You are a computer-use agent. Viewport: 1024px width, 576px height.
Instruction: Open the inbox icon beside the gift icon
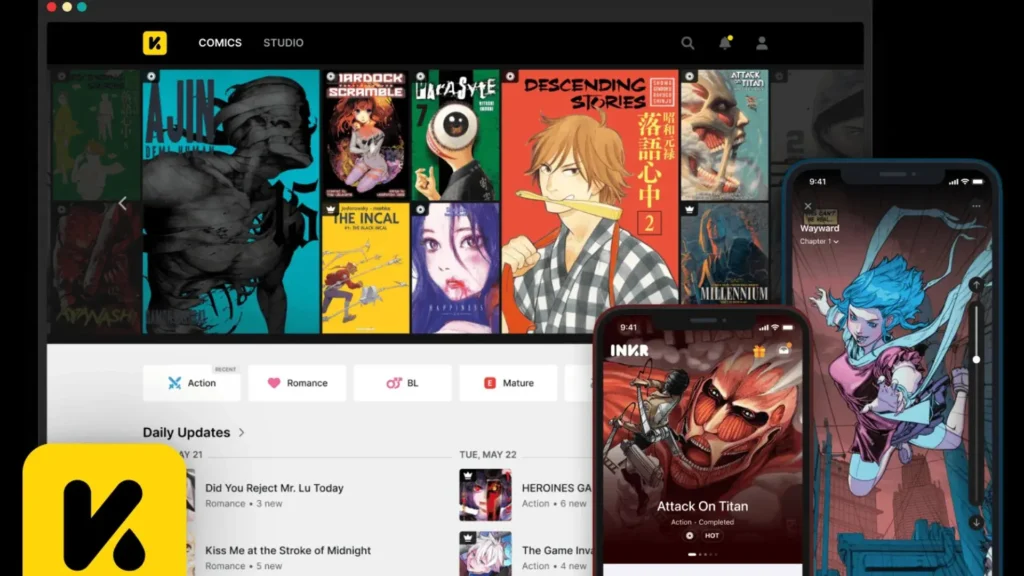(784, 351)
